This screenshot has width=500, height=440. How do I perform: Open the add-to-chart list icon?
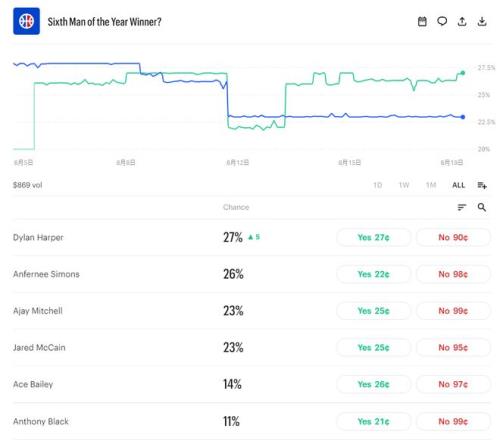coord(482,185)
